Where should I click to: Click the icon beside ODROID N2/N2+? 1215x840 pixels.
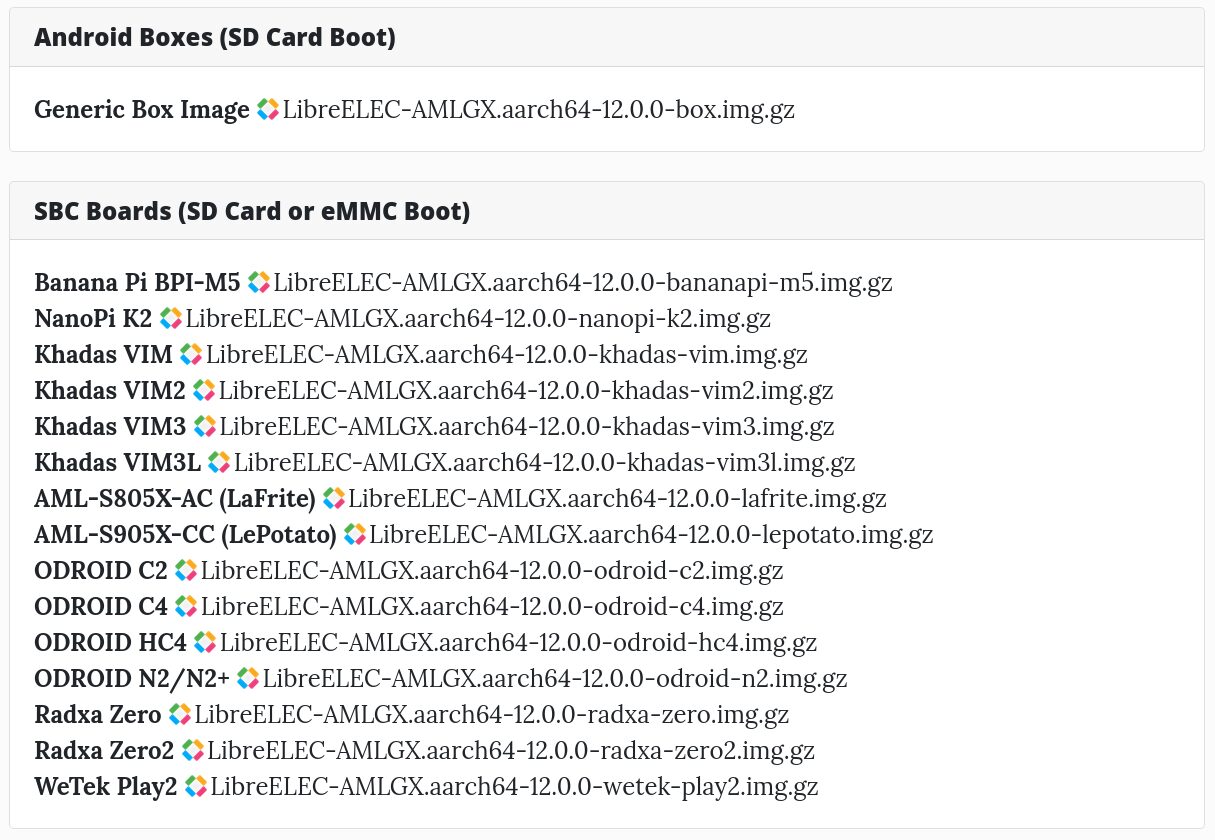(x=248, y=679)
